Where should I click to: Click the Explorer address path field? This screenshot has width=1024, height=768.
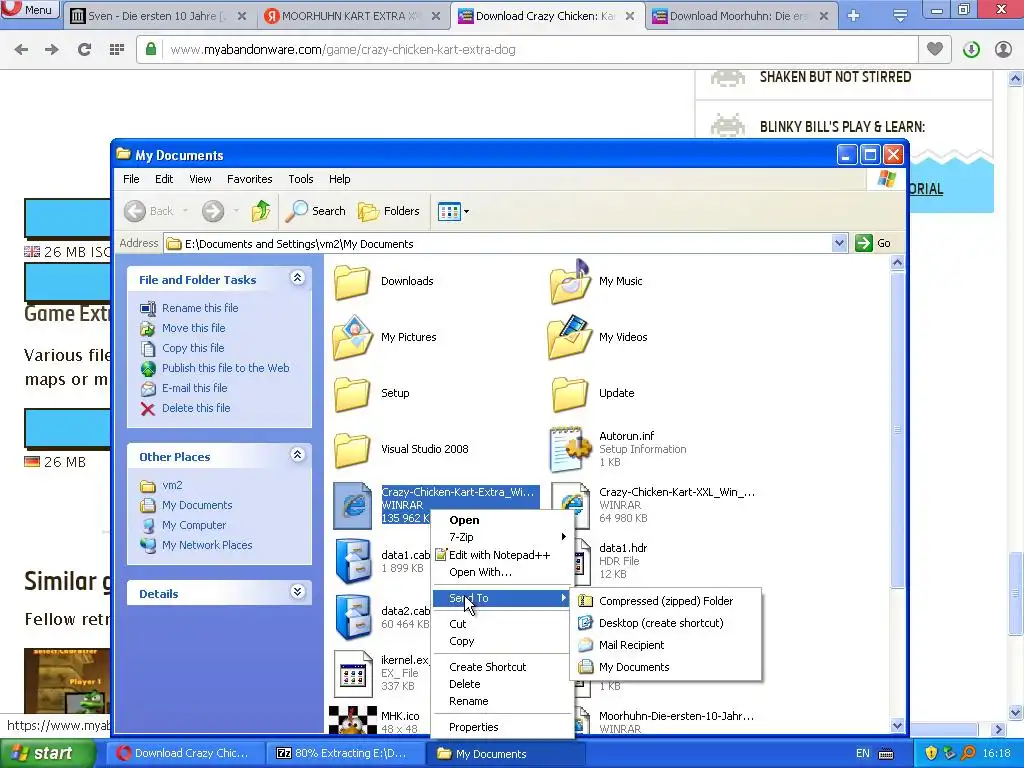[x=498, y=244]
